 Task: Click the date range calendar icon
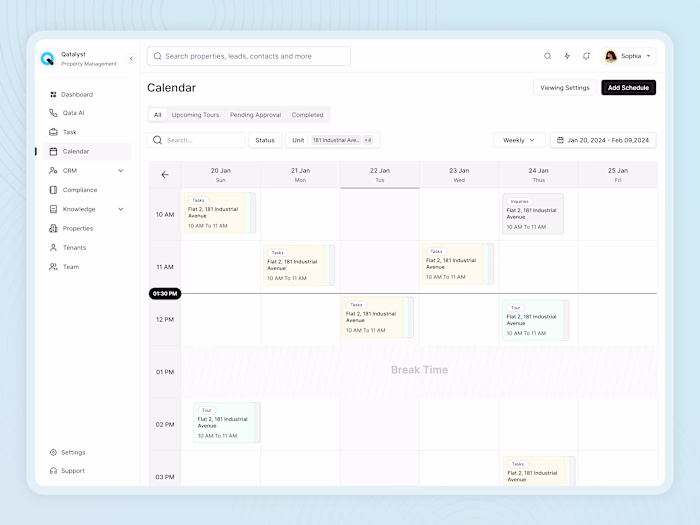tap(560, 140)
